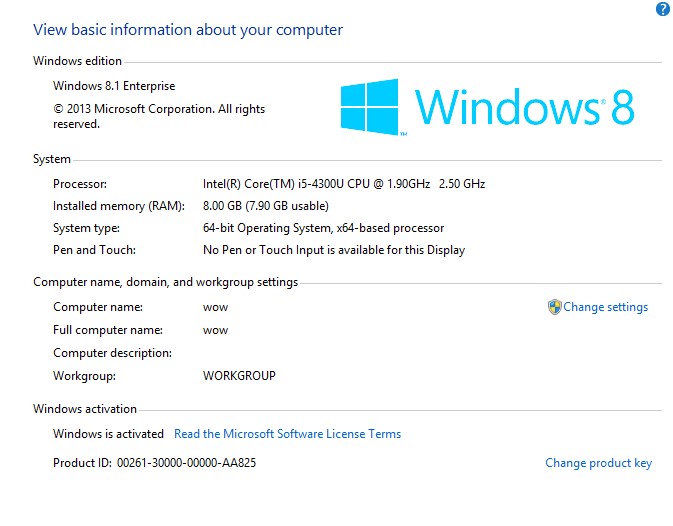The image size is (673, 526).
Task: Click the 'Windows is activated' status text
Action: 108,434
